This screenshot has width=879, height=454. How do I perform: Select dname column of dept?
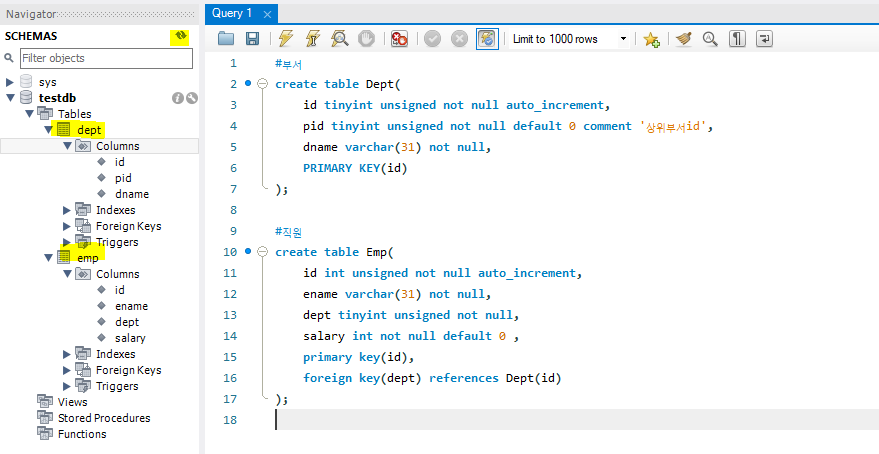[x=132, y=194]
